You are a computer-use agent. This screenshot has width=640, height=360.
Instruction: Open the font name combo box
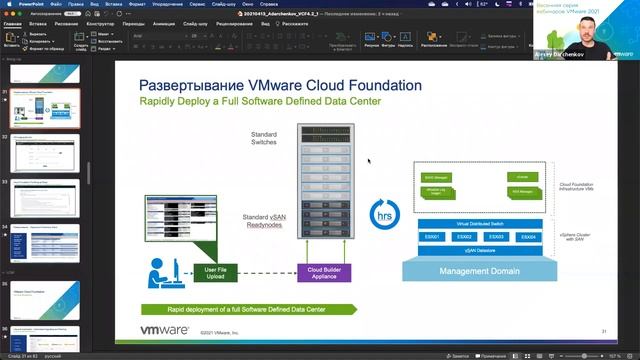[x=160, y=36]
